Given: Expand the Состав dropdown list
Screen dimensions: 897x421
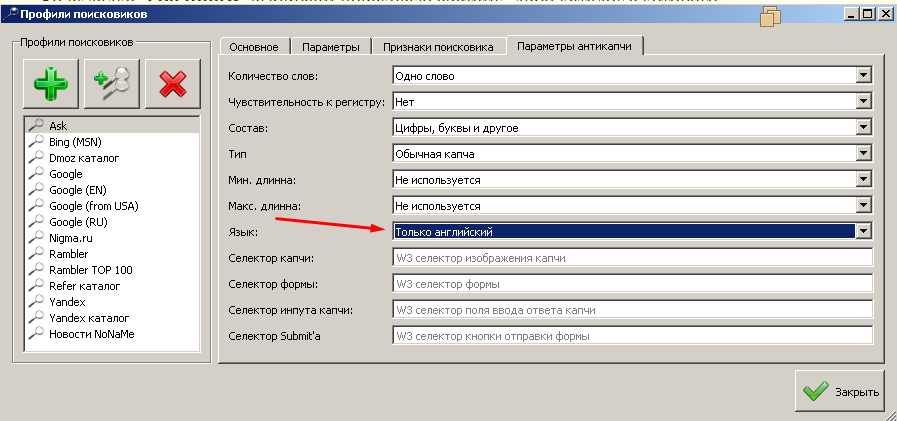Looking at the screenshot, I should [864, 128].
